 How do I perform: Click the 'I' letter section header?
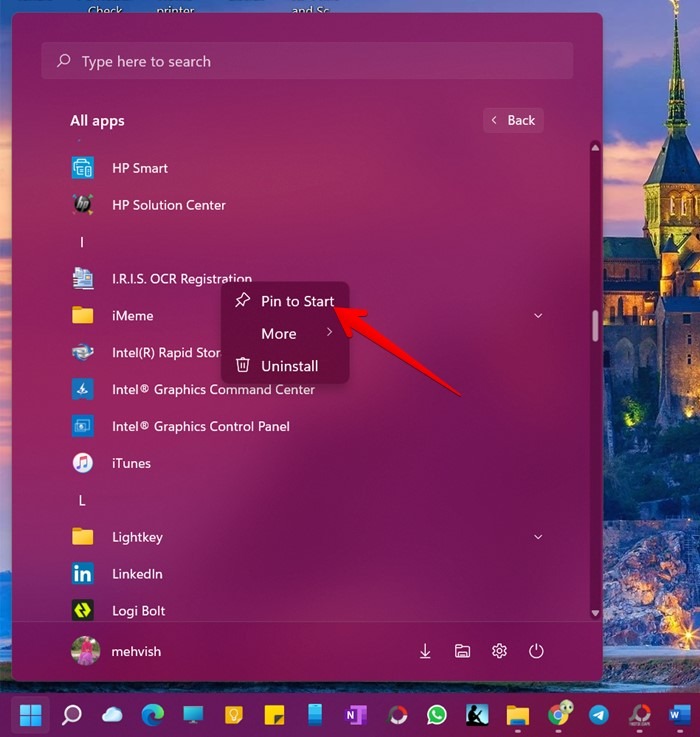[82, 242]
